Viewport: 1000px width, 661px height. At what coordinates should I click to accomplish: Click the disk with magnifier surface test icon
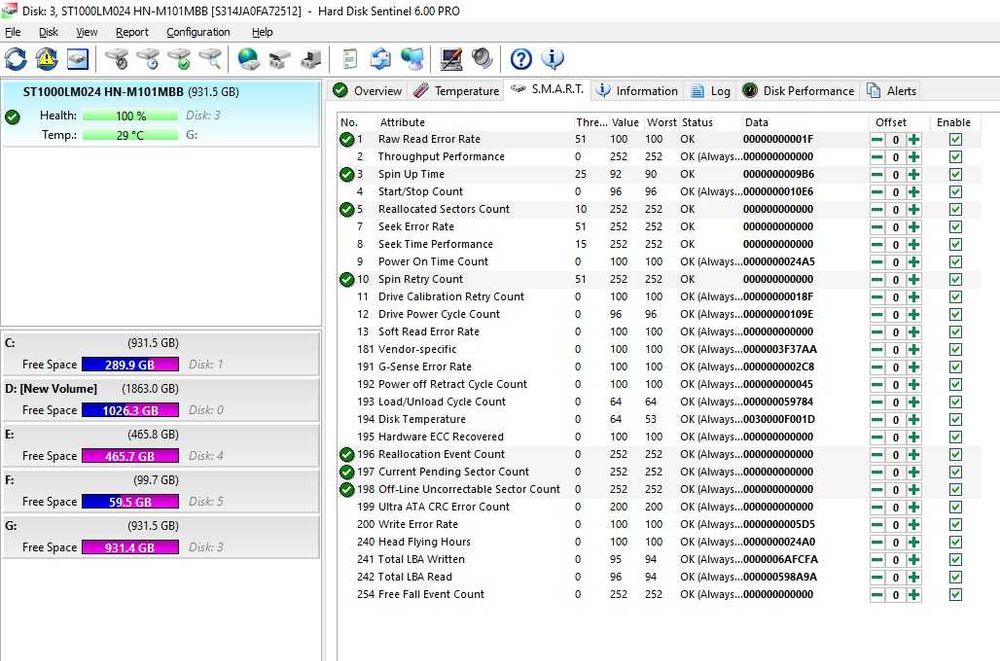click(x=210, y=59)
